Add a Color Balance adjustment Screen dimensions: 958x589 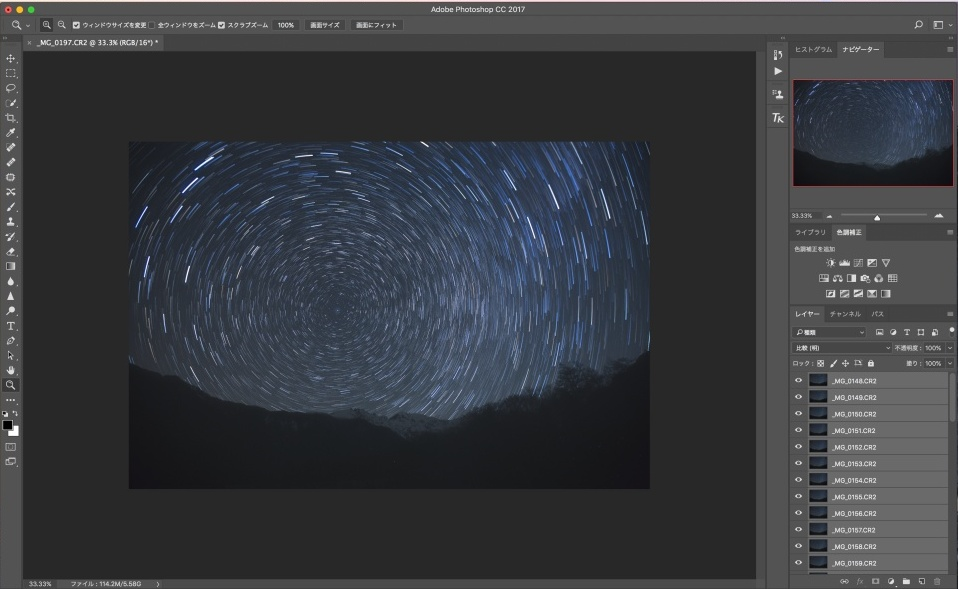tap(838, 278)
